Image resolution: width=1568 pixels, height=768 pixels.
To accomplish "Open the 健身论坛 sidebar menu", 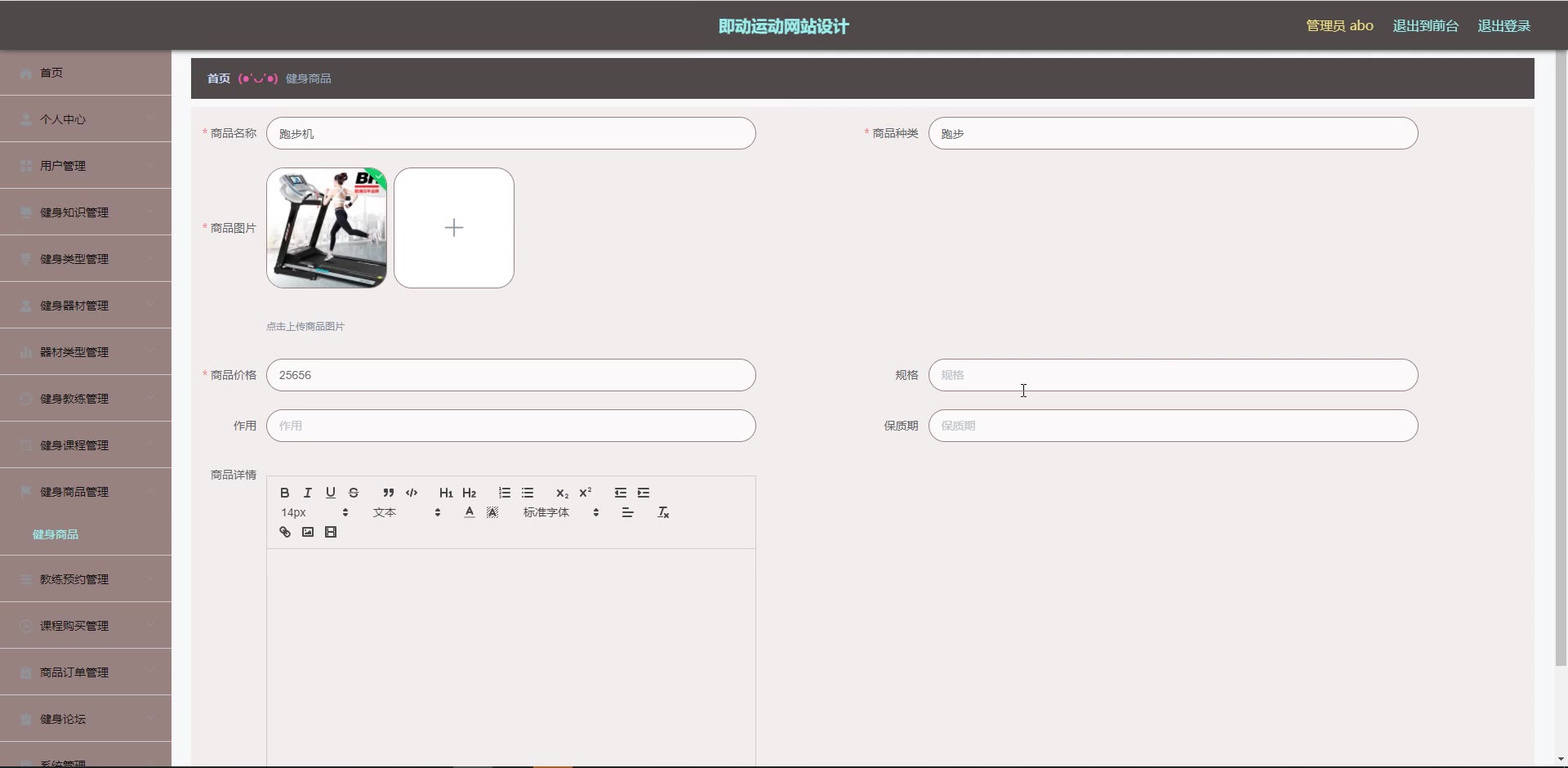I will [x=86, y=719].
